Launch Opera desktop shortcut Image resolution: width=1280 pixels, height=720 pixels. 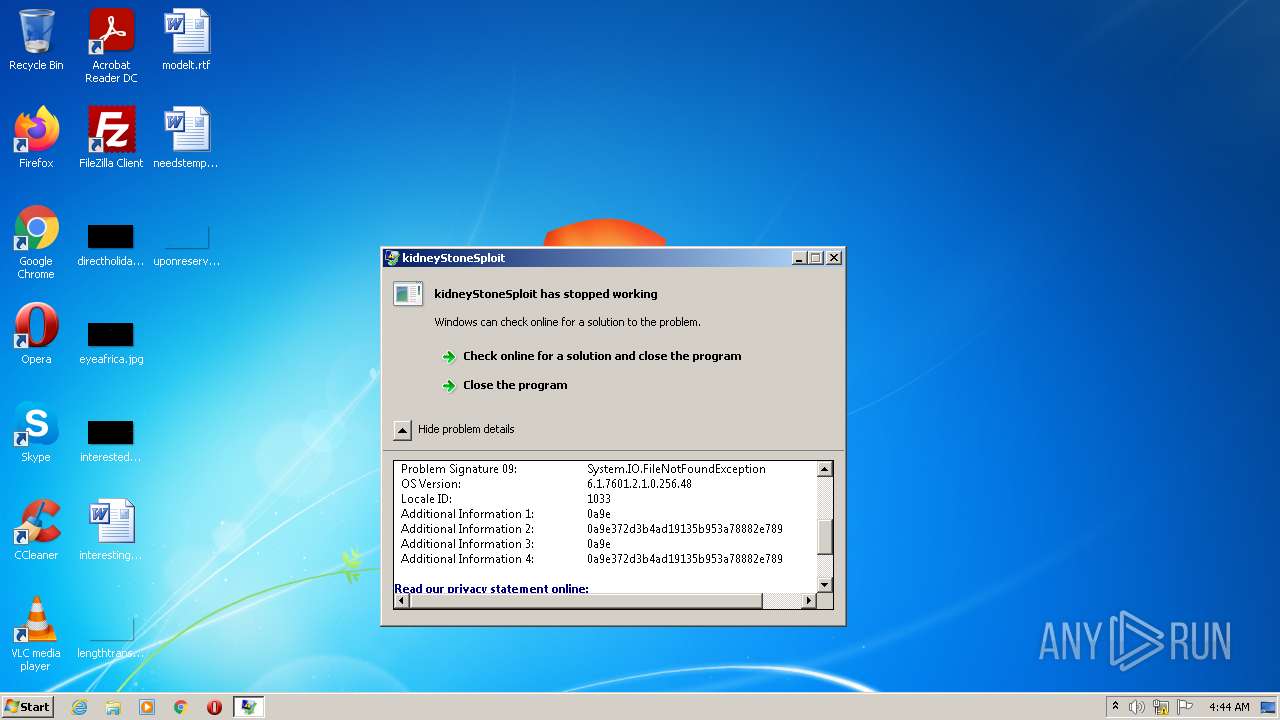[36, 334]
